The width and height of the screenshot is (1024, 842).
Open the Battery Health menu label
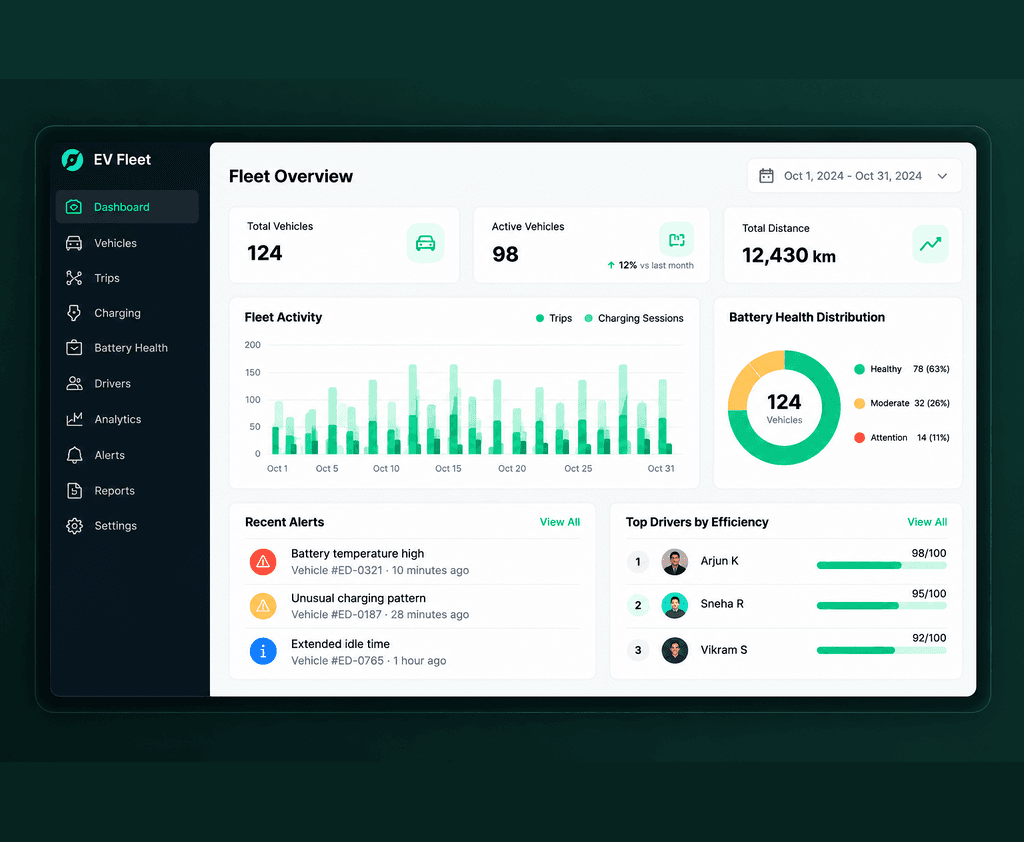point(131,348)
